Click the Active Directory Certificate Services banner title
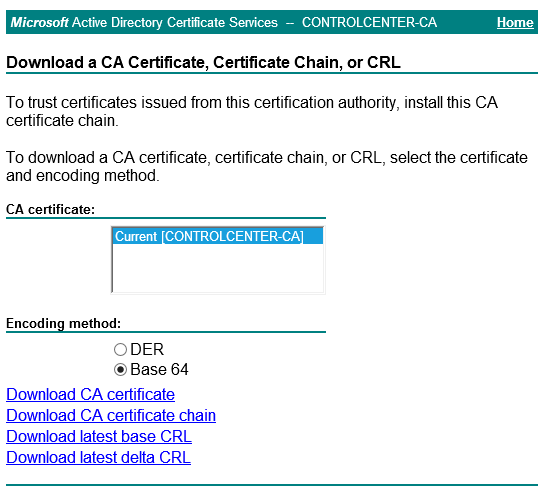Viewport: 547px width, 497px height. [175, 22]
